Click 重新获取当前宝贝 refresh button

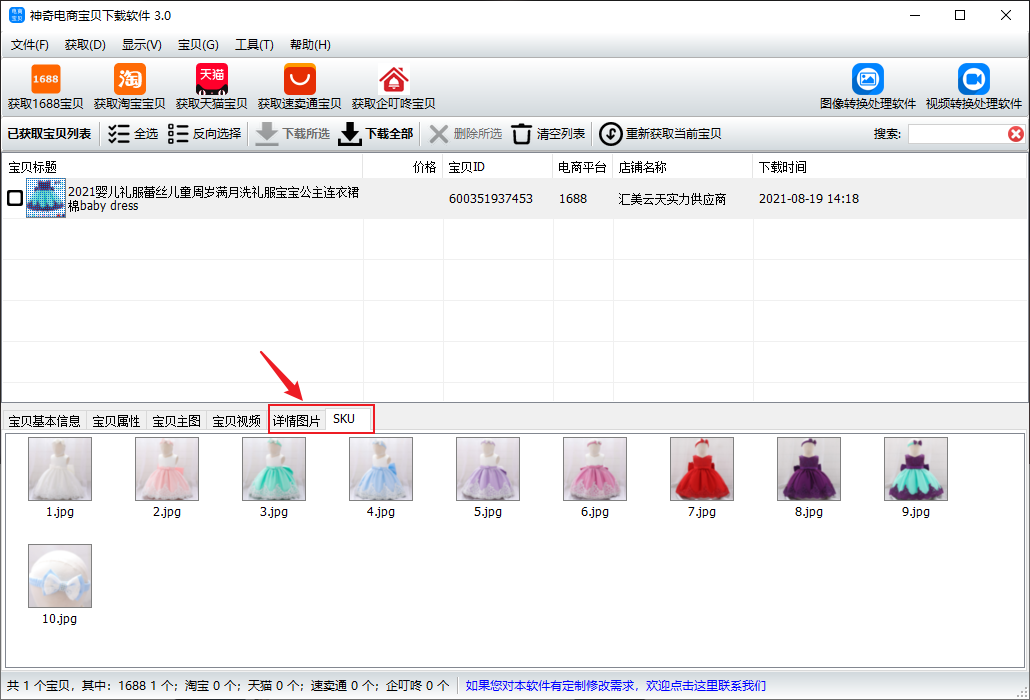pos(660,134)
